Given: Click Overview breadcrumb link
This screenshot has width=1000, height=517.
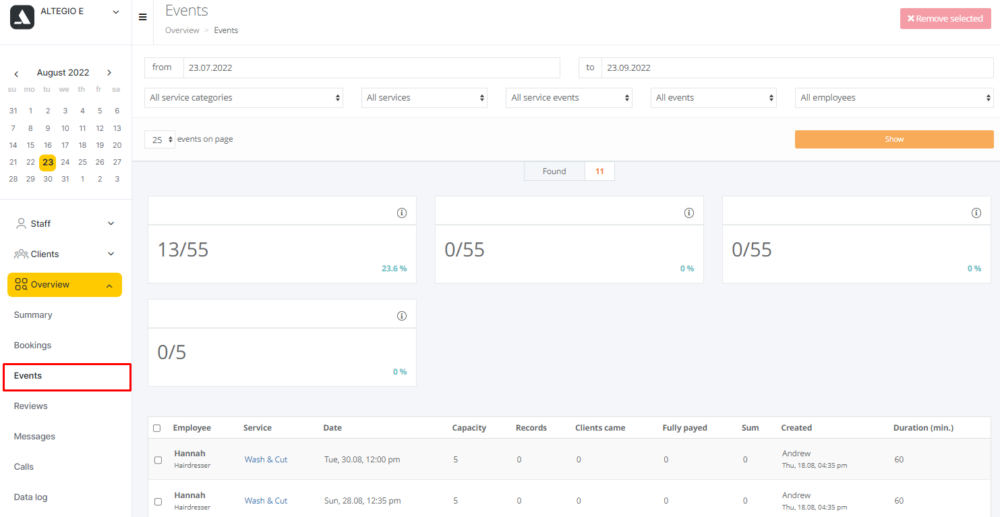Looking at the screenshot, I should 182,30.
